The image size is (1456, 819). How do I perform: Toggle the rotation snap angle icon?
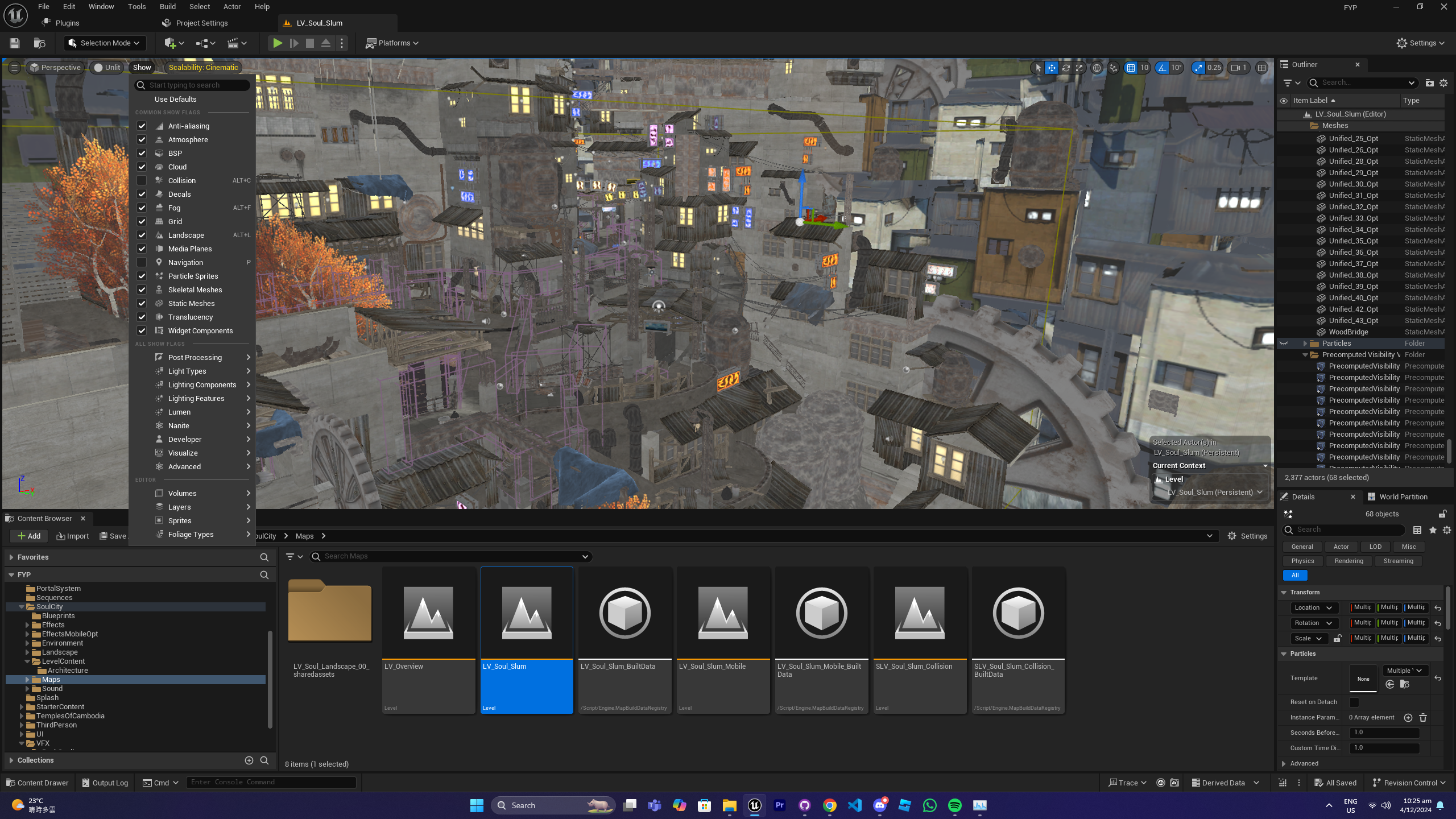pos(1161,68)
